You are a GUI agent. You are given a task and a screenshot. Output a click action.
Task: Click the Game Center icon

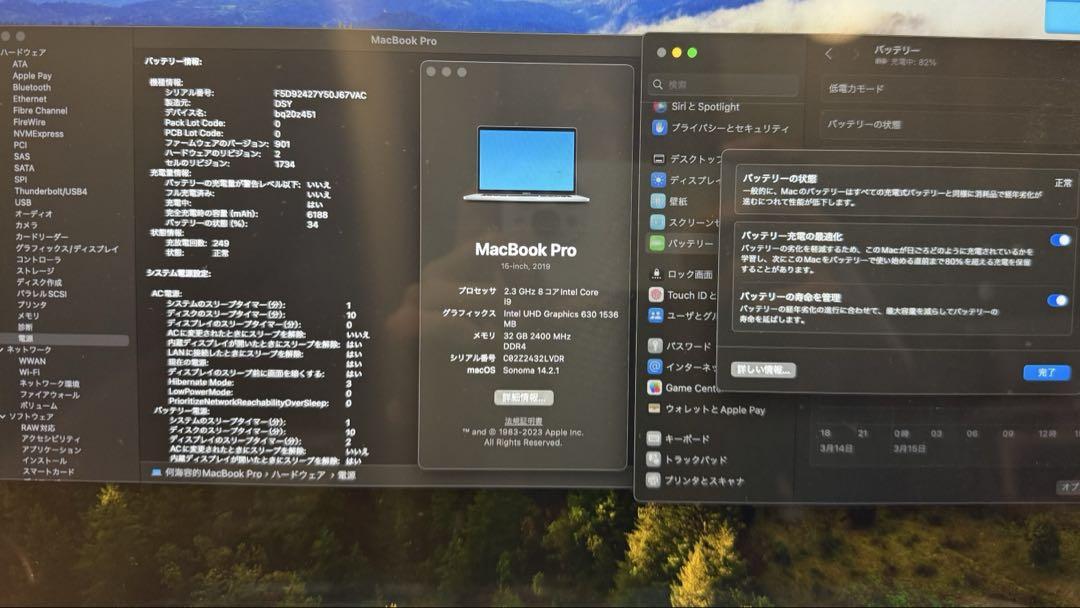[x=654, y=388]
